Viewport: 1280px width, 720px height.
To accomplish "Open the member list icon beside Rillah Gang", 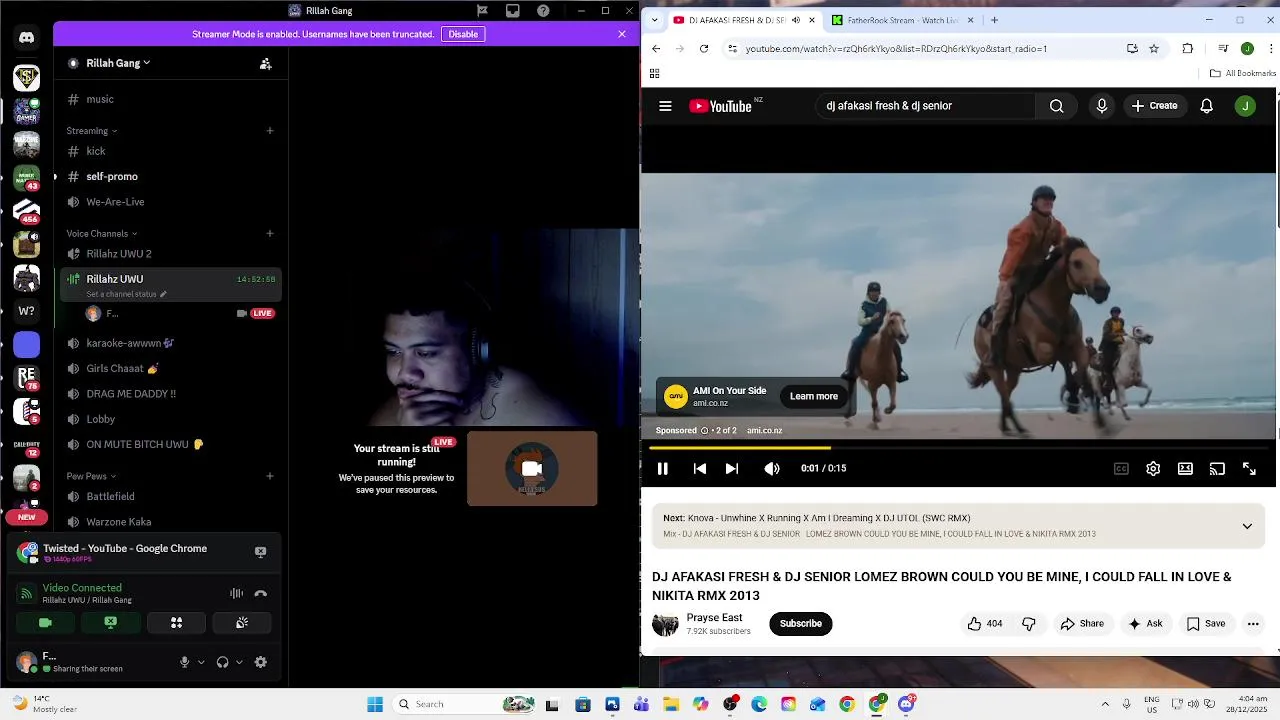I will pos(265,63).
